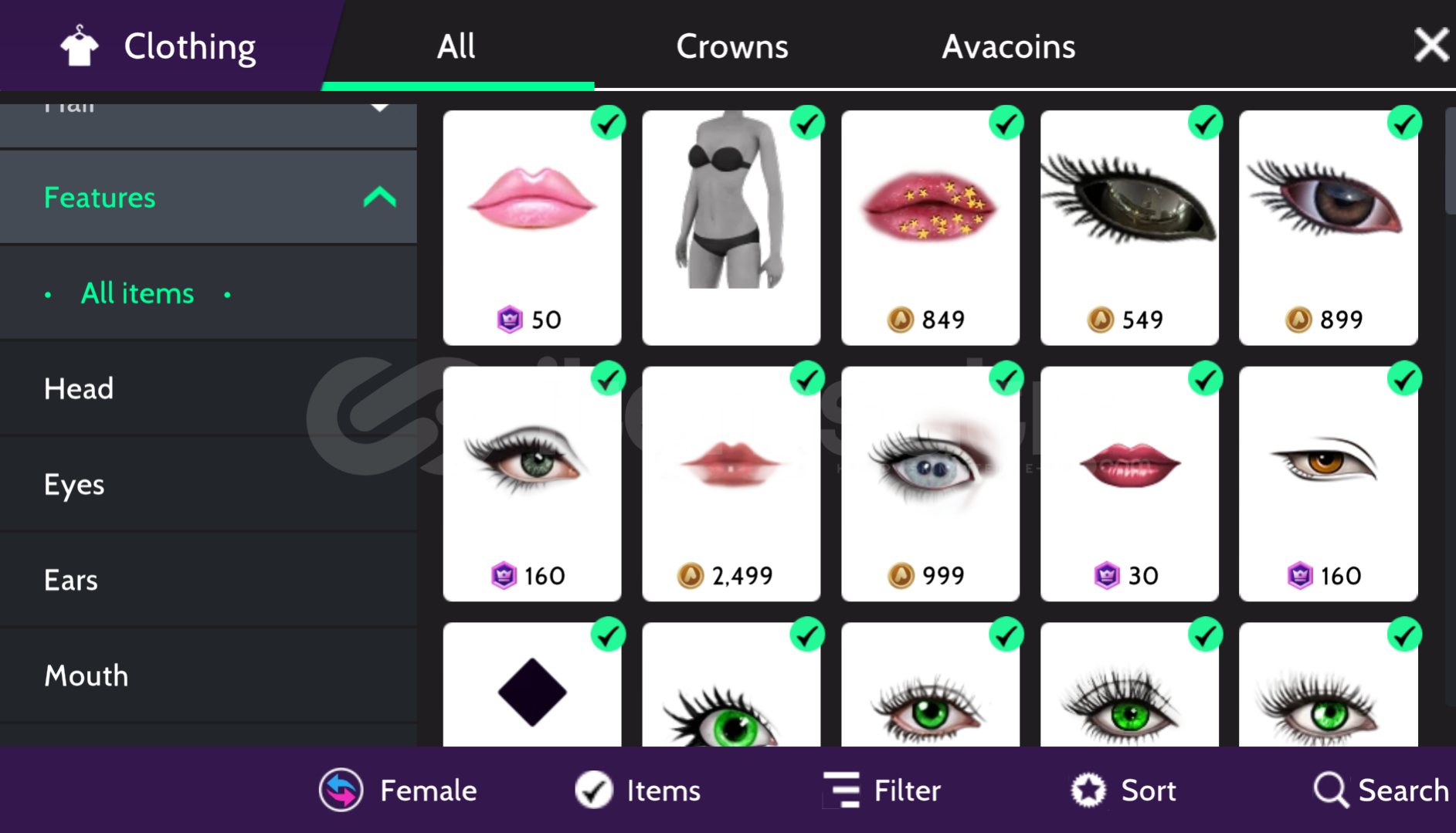Switch gender with the Female swap icon
This screenshot has width=1456, height=833.
point(341,790)
